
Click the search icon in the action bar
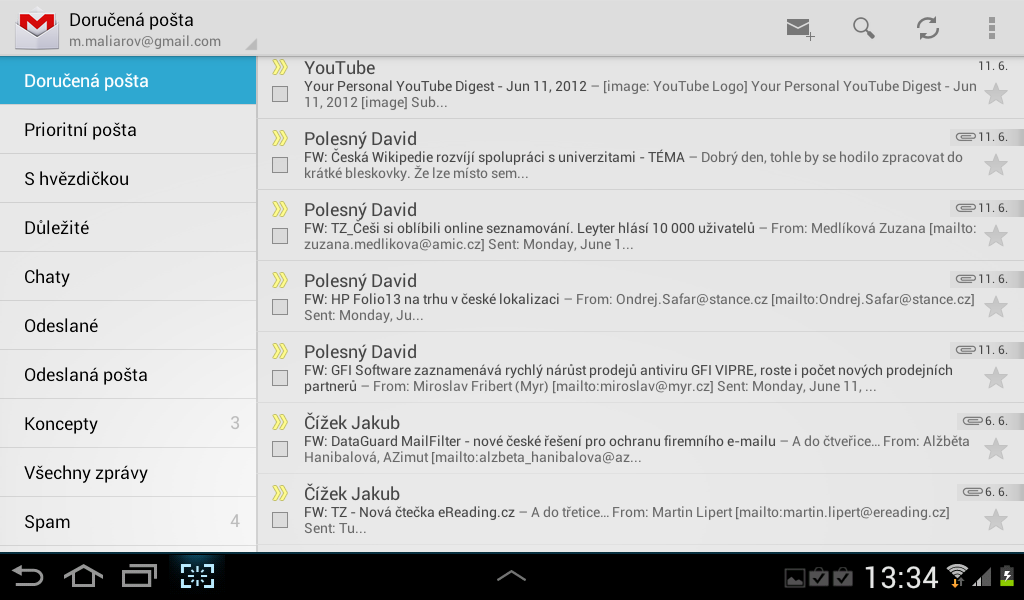click(x=862, y=29)
